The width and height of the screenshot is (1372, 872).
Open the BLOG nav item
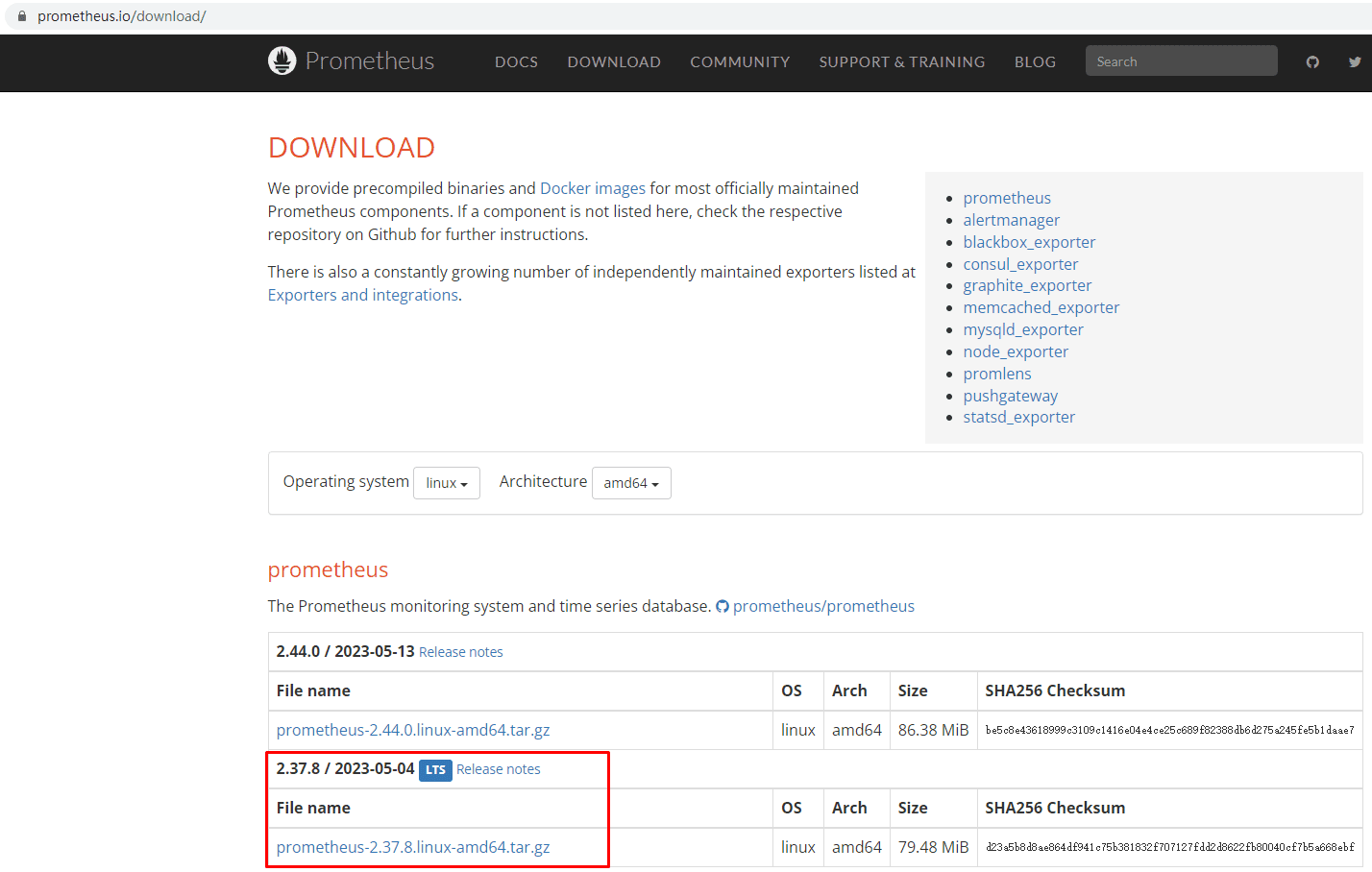[1035, 61]
